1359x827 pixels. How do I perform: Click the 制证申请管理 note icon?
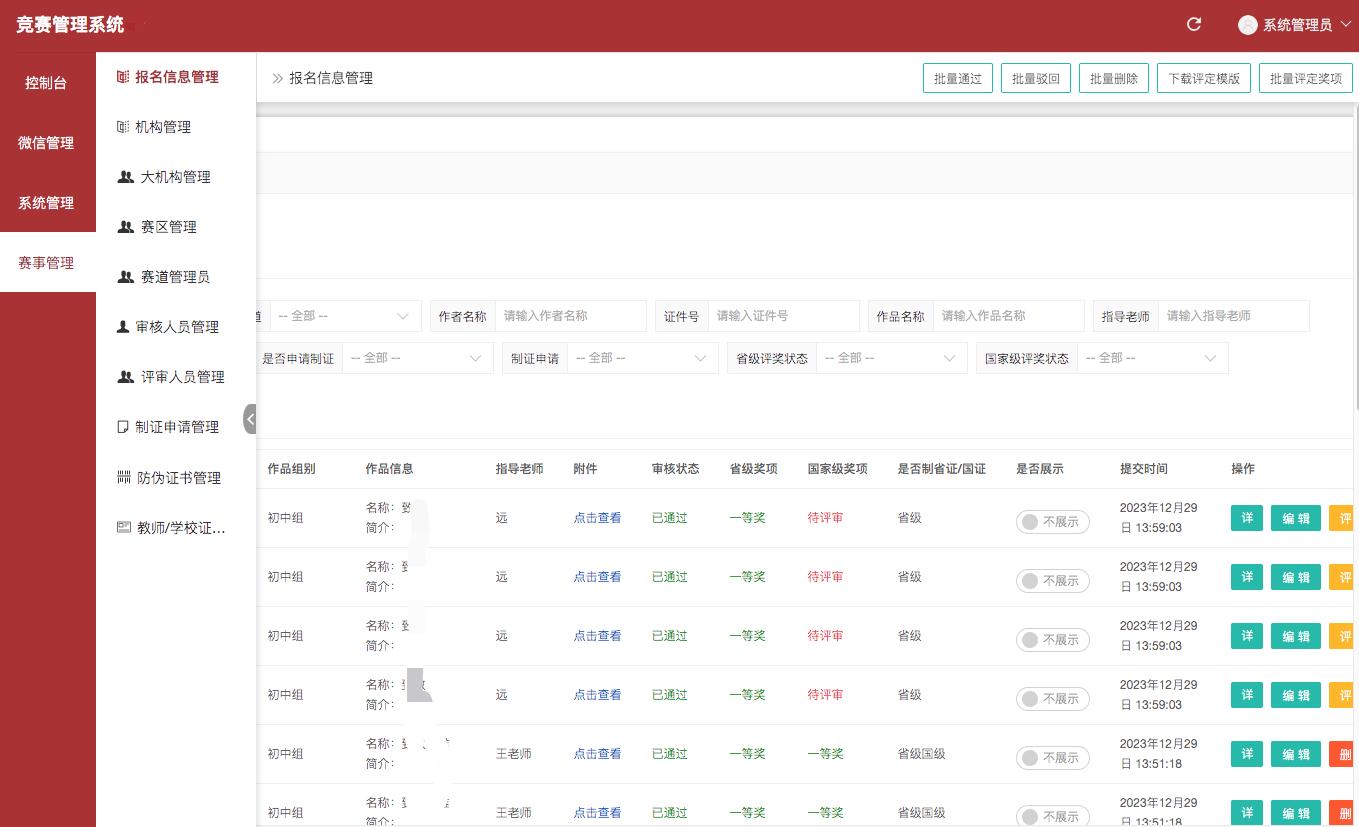pos(123,427)
